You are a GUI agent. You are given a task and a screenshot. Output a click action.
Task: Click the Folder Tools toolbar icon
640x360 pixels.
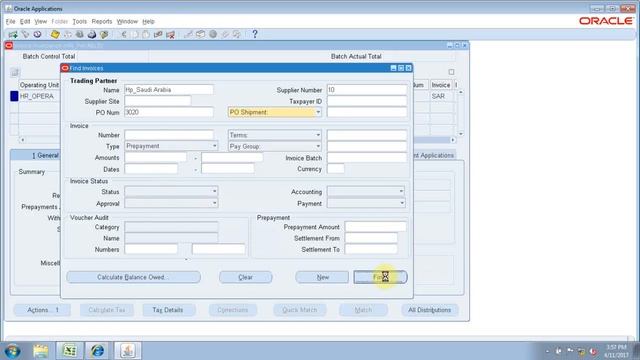(x=237, y=35)
